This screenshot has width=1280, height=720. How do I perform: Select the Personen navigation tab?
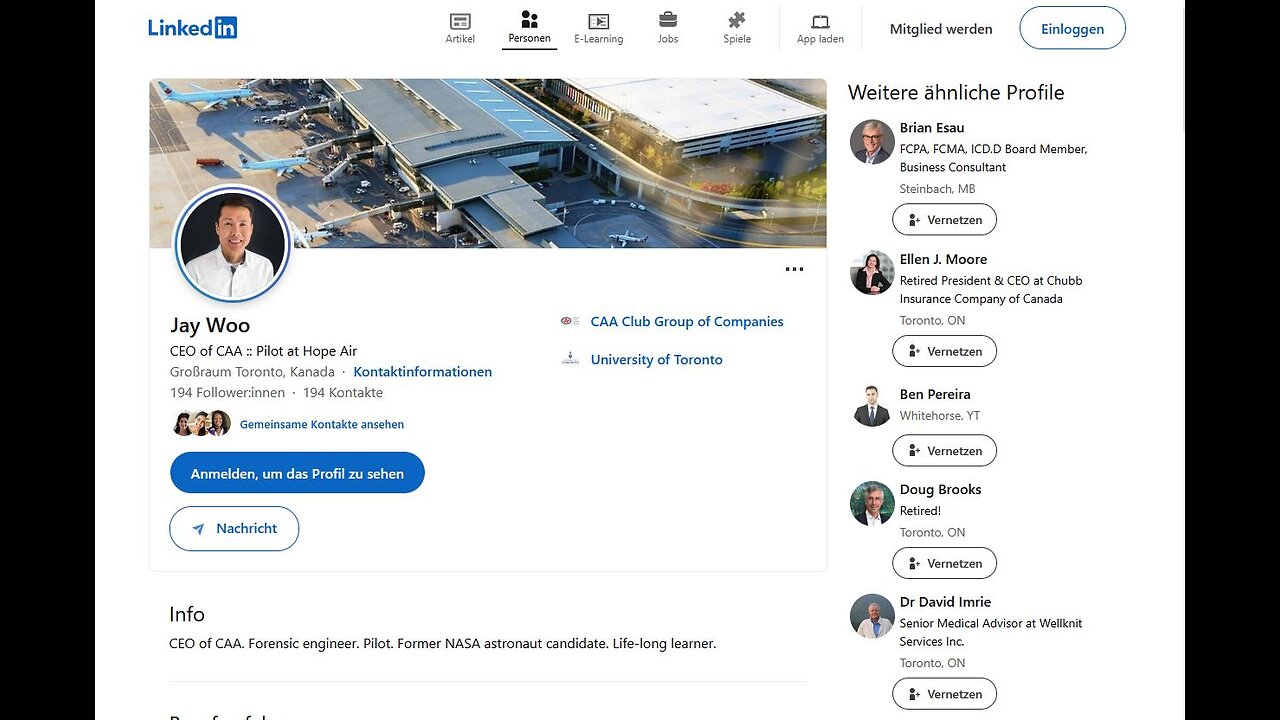(529, 28)
